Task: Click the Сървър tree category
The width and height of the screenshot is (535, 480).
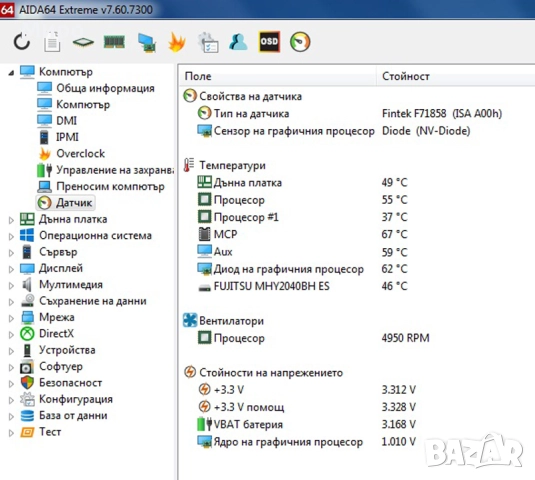Action: coord(49,252)
